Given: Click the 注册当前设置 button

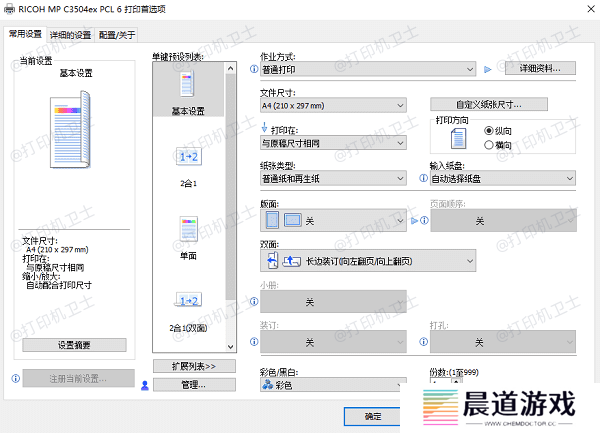Looking at the screenshot, I should [x=78, y=378].
